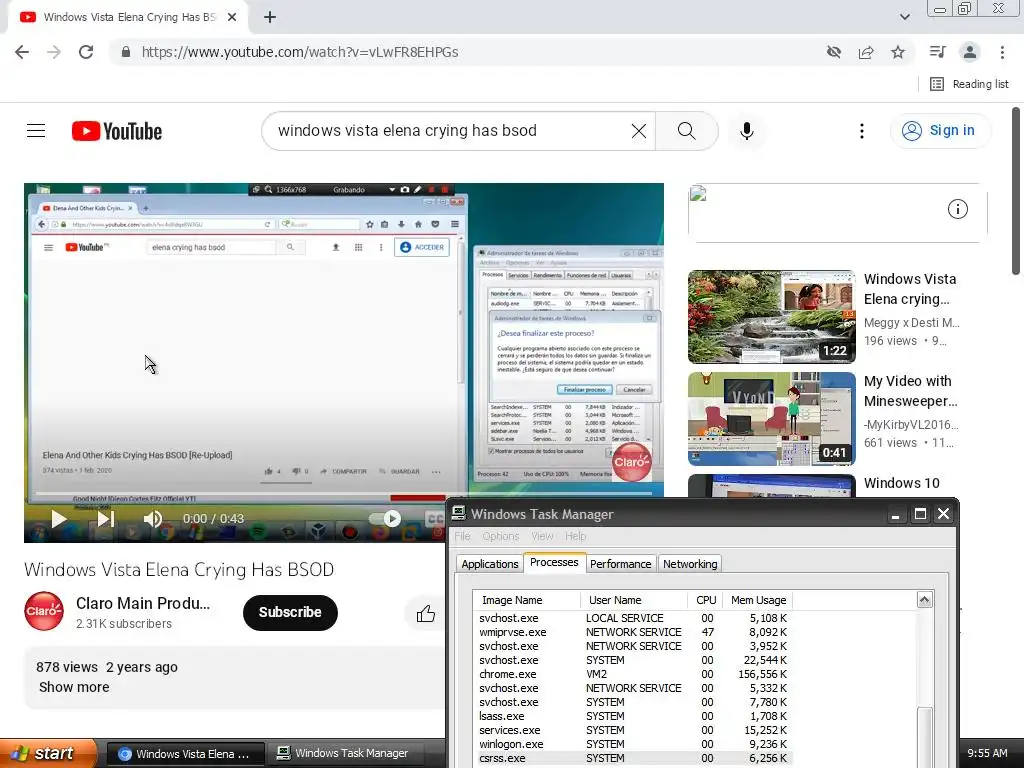Open the browser profile avatar
Screen dimensions: 1024x768
click(969, 52)
